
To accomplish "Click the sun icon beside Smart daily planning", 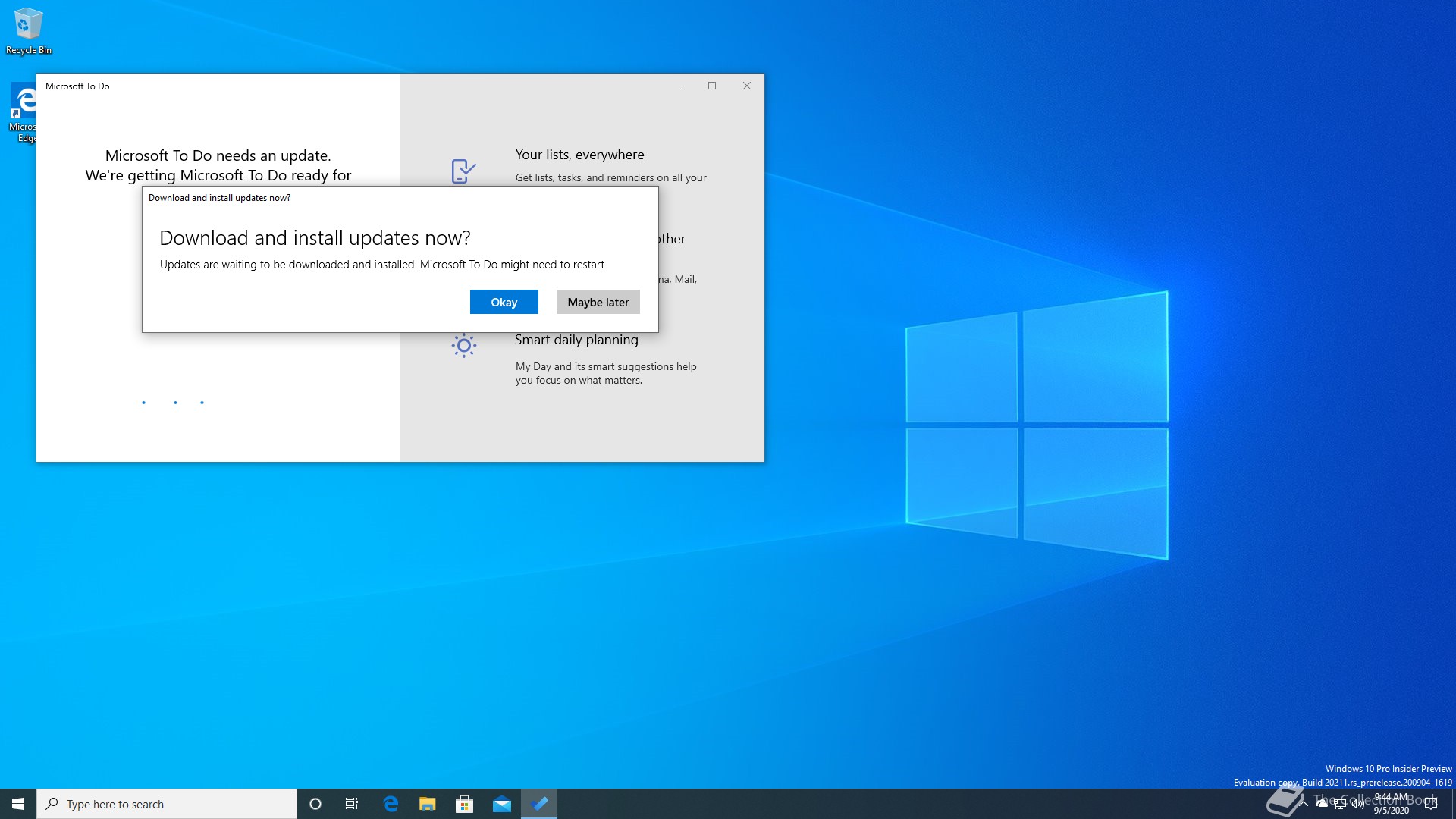I will (x=463, y=345).
